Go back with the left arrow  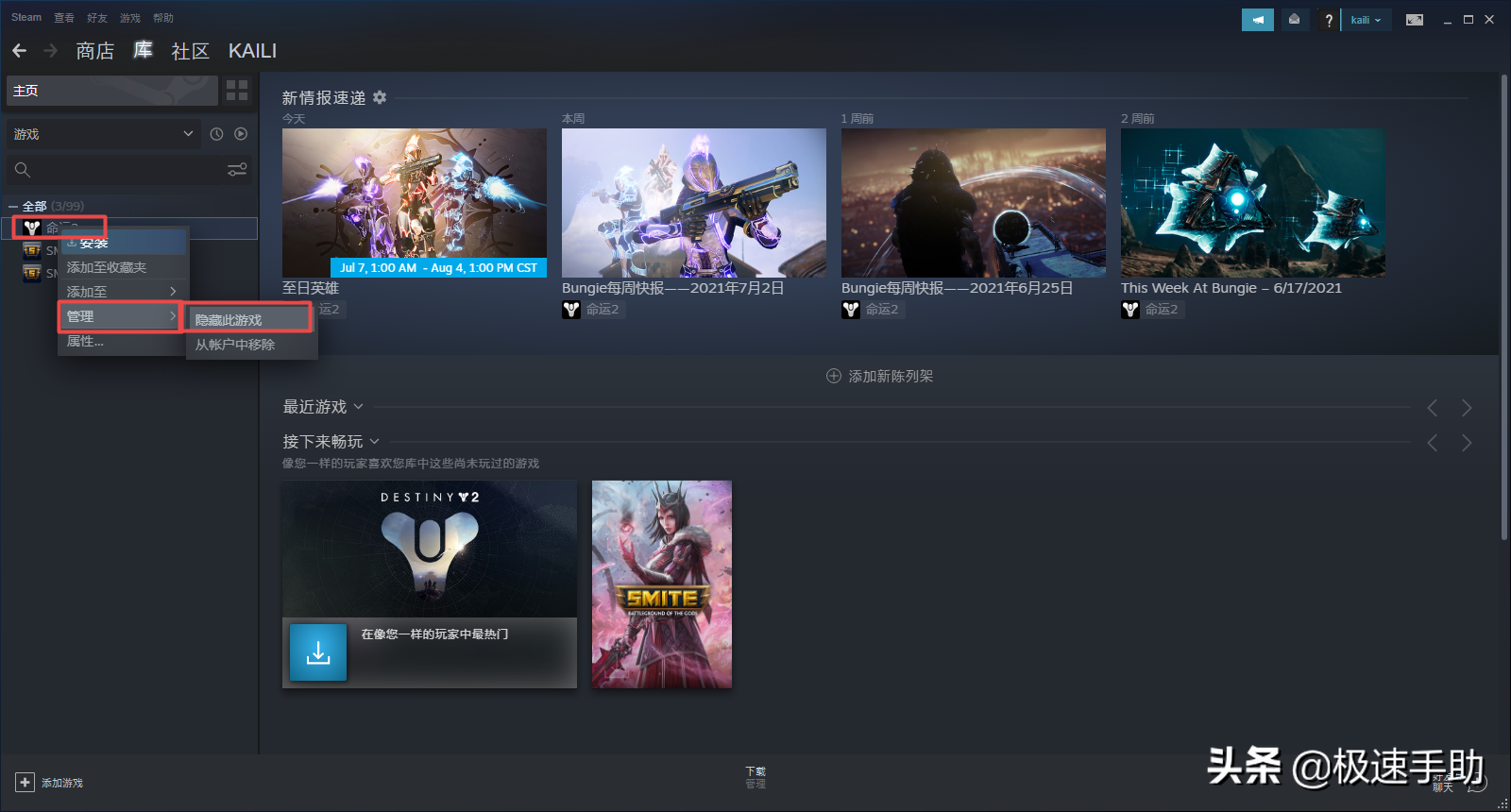[20, 51]
